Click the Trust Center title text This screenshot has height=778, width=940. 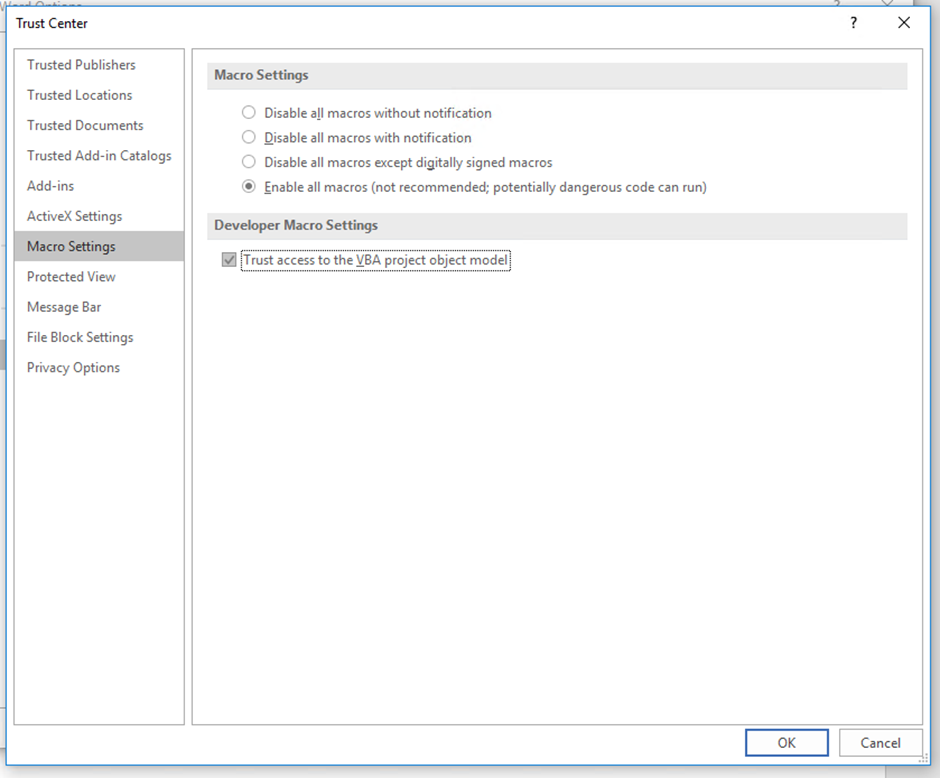[52, 23]
